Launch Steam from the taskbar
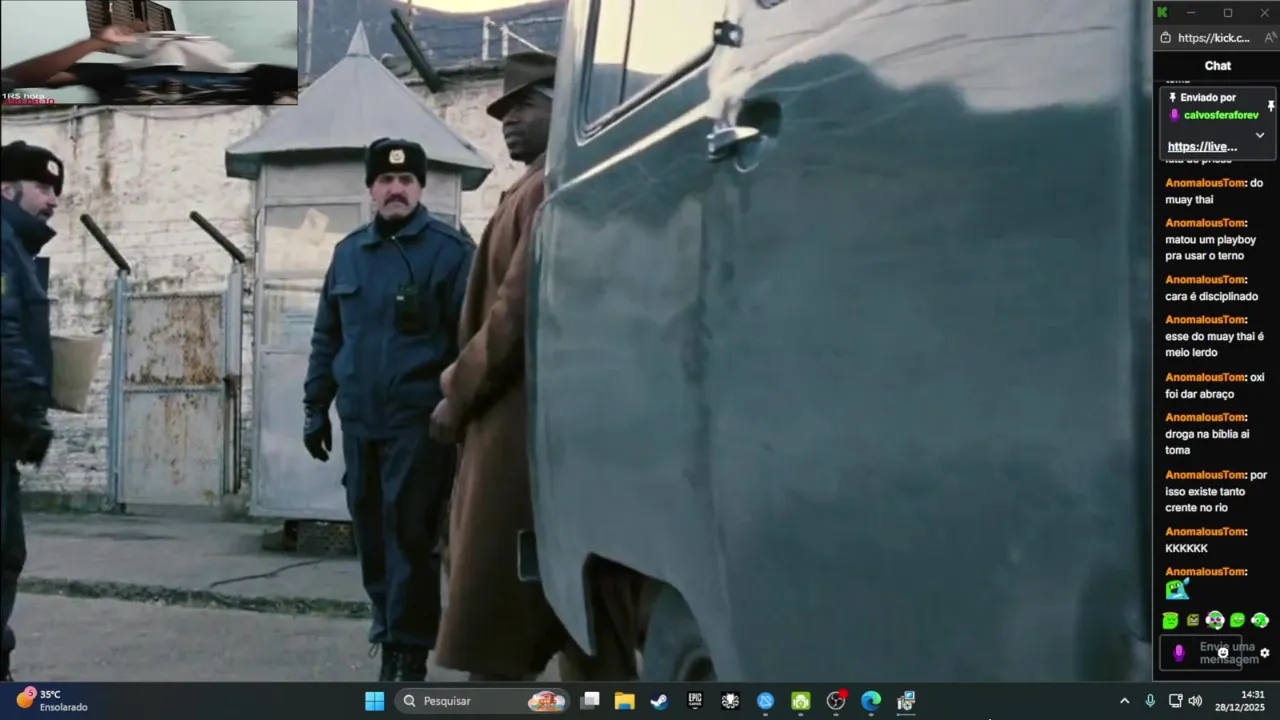 coord(659,701)
